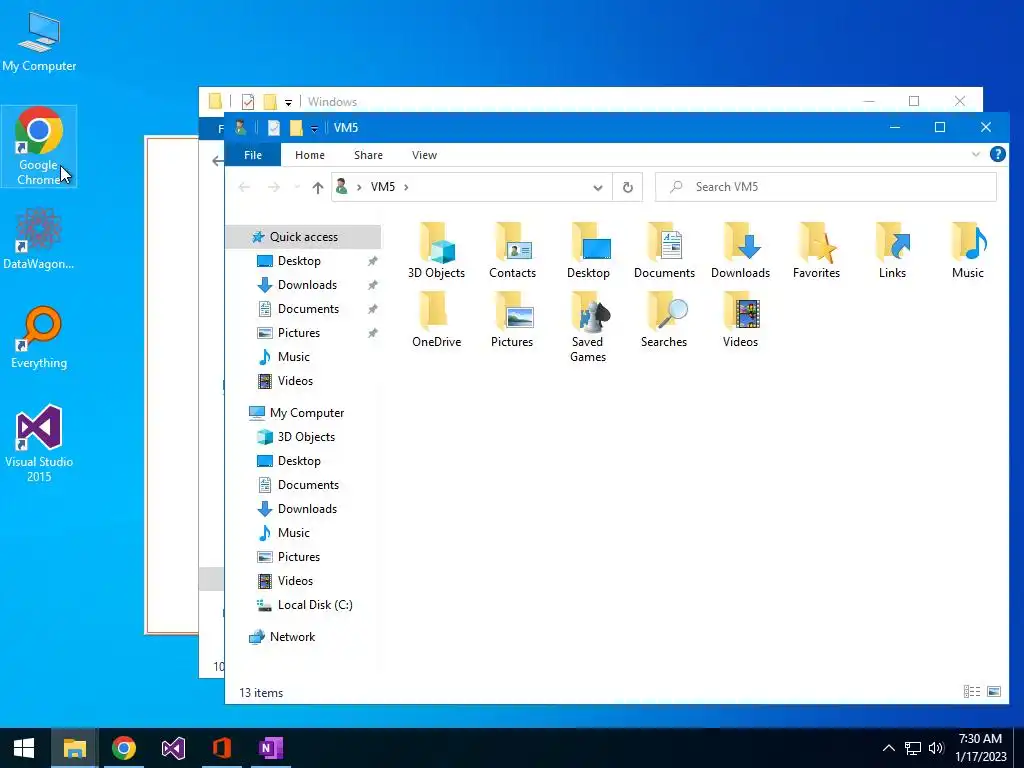The height and width of the screenshot is (768, 1024).
Task: Click New folder quick access toolbar button
Action: 296,128
